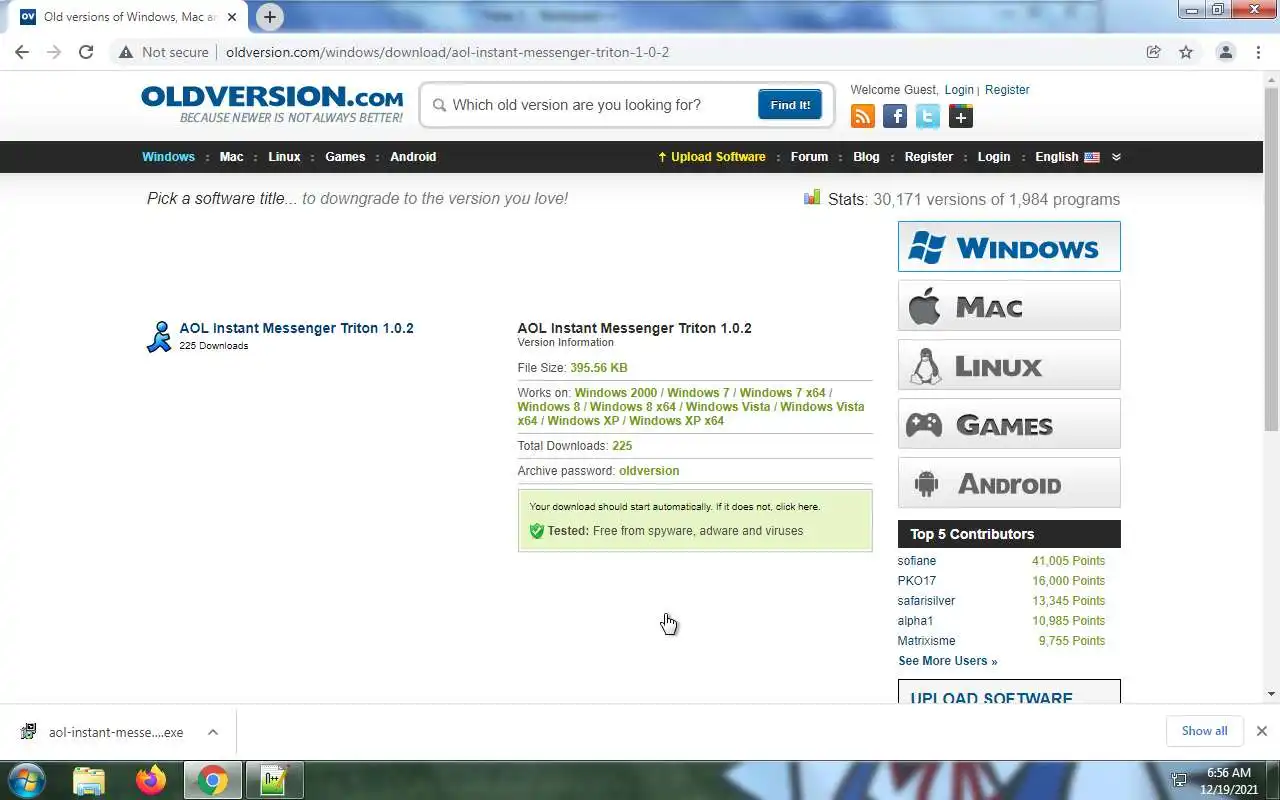The image size is (1280, 800).
Task: Open the Chrome three-dot menu
Action: click(1258, 52)
